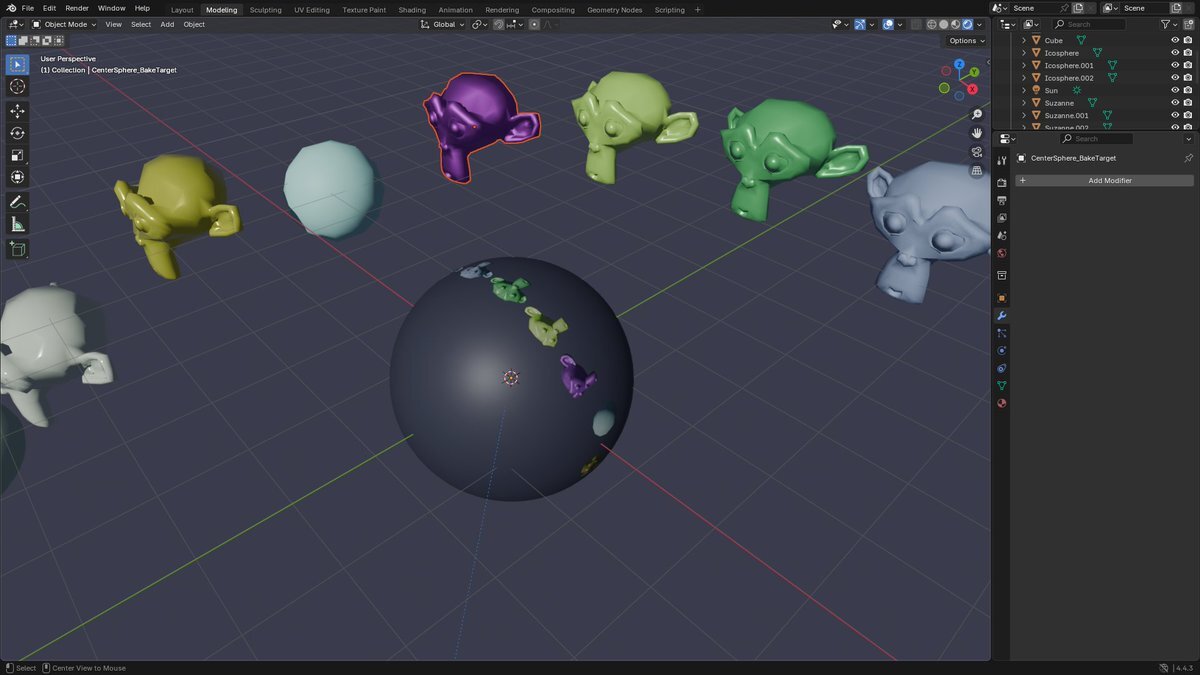The height and width of the screenshot is (675, 1200).
Task: Toggle proportional editing in header
Action: 535,24
